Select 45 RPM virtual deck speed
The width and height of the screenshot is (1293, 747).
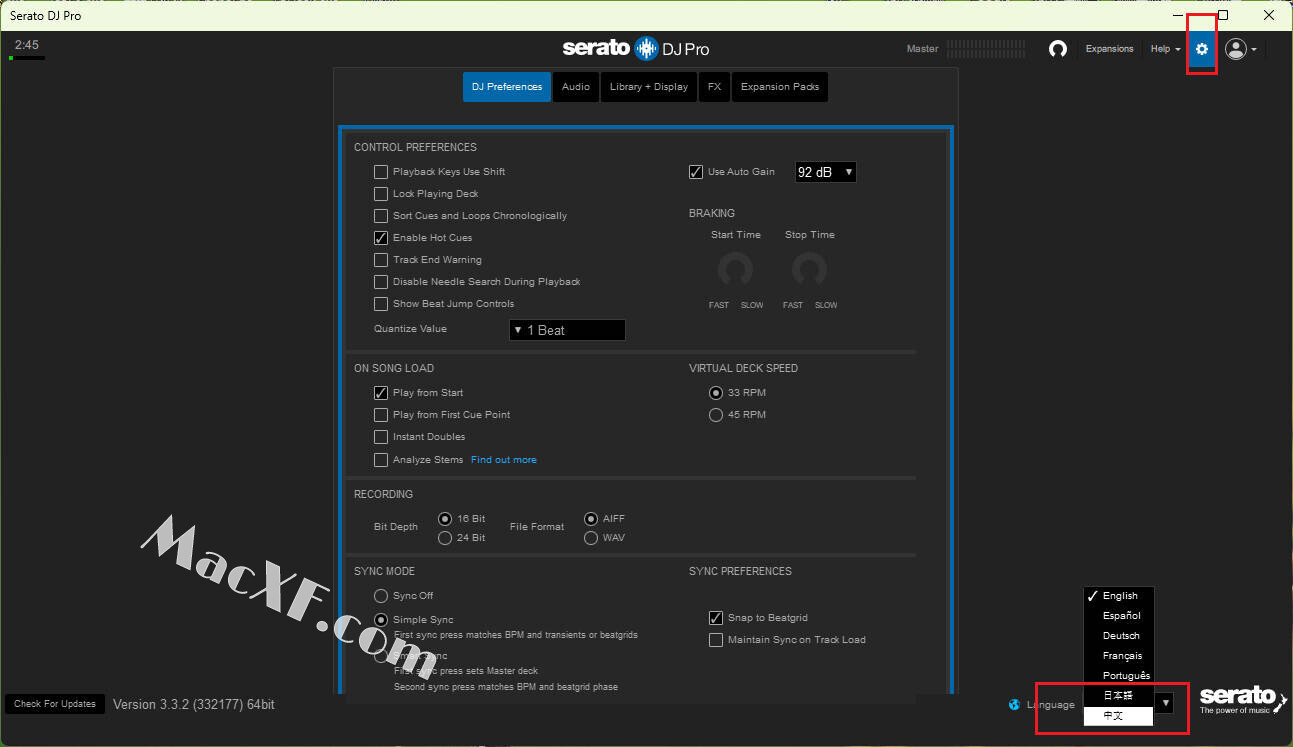pos(716,415)
